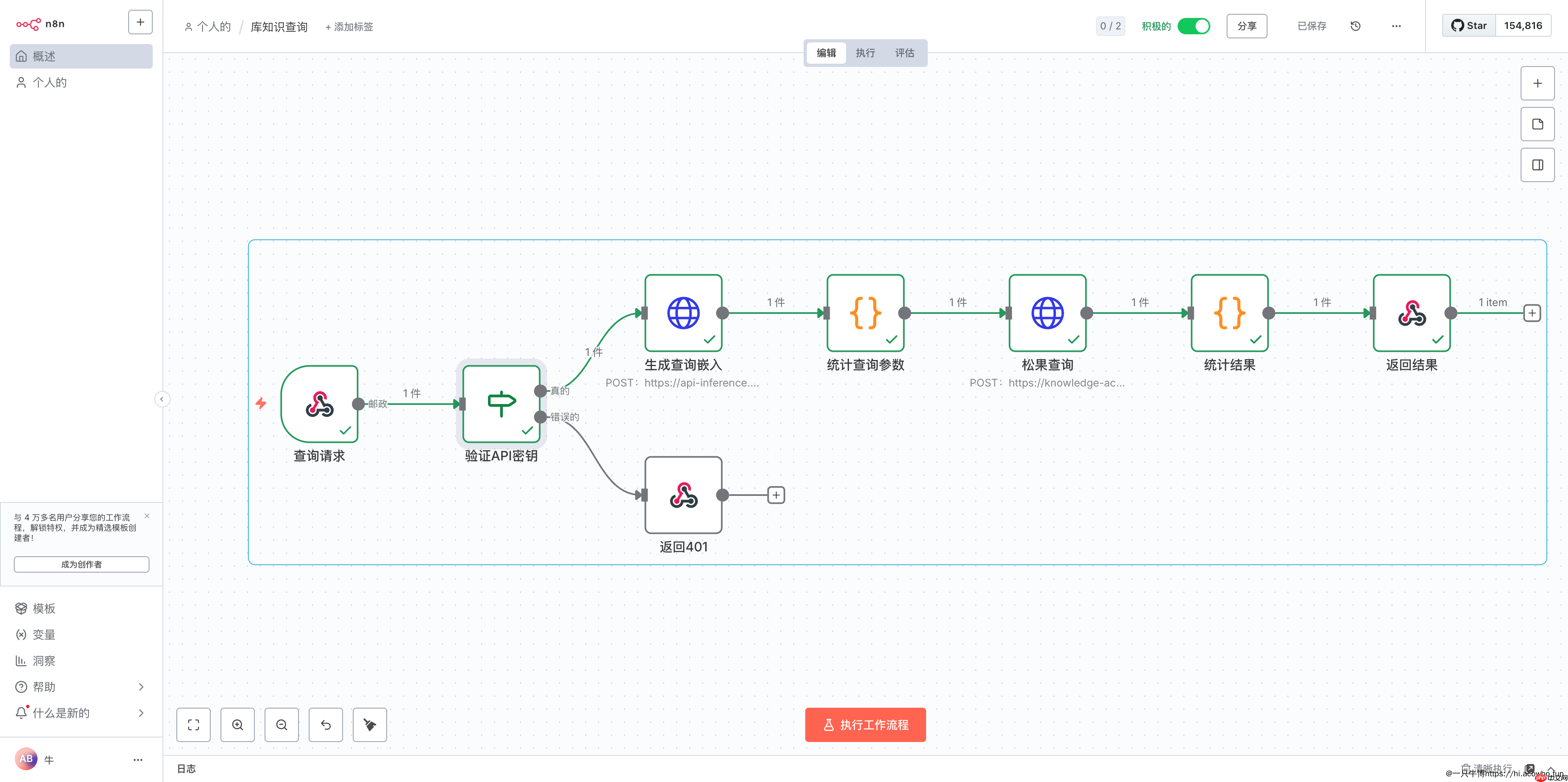Viewport: 1568px width, 782px height.
Task: Click the 执行工作流程 button
Action: (x=865, y=724)
